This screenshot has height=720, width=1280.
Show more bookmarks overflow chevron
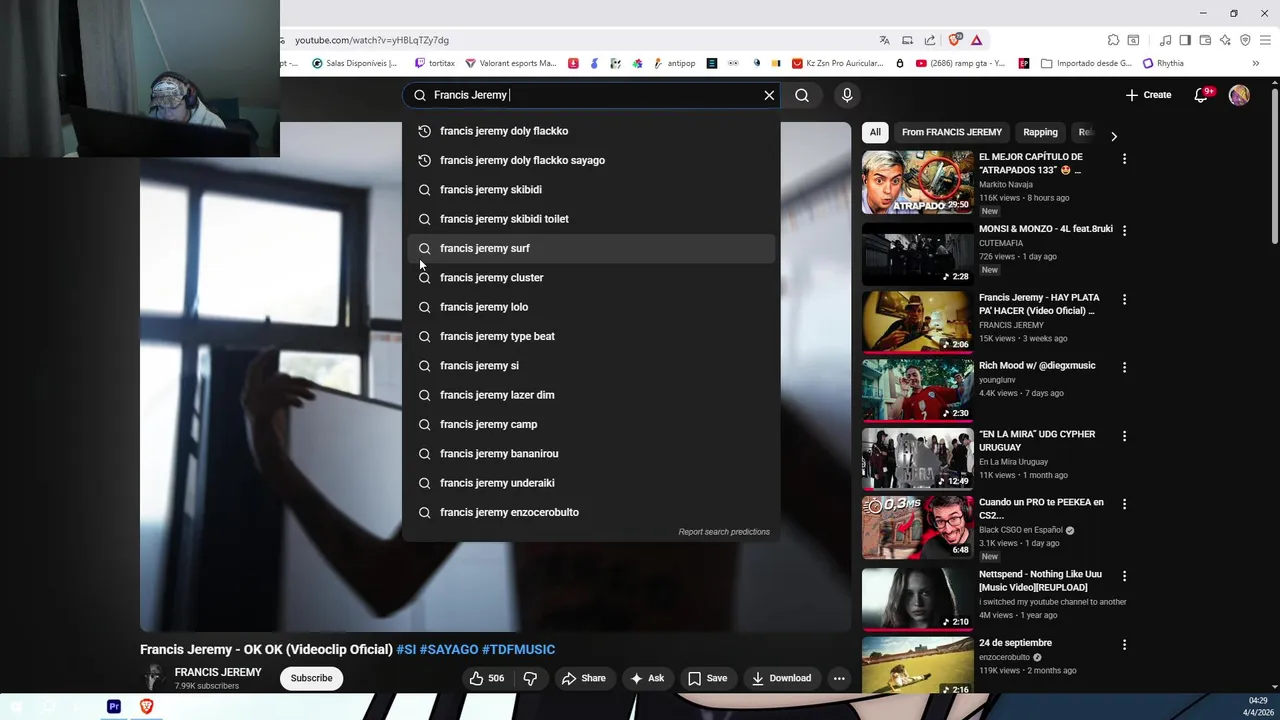tap(1255, 63)
